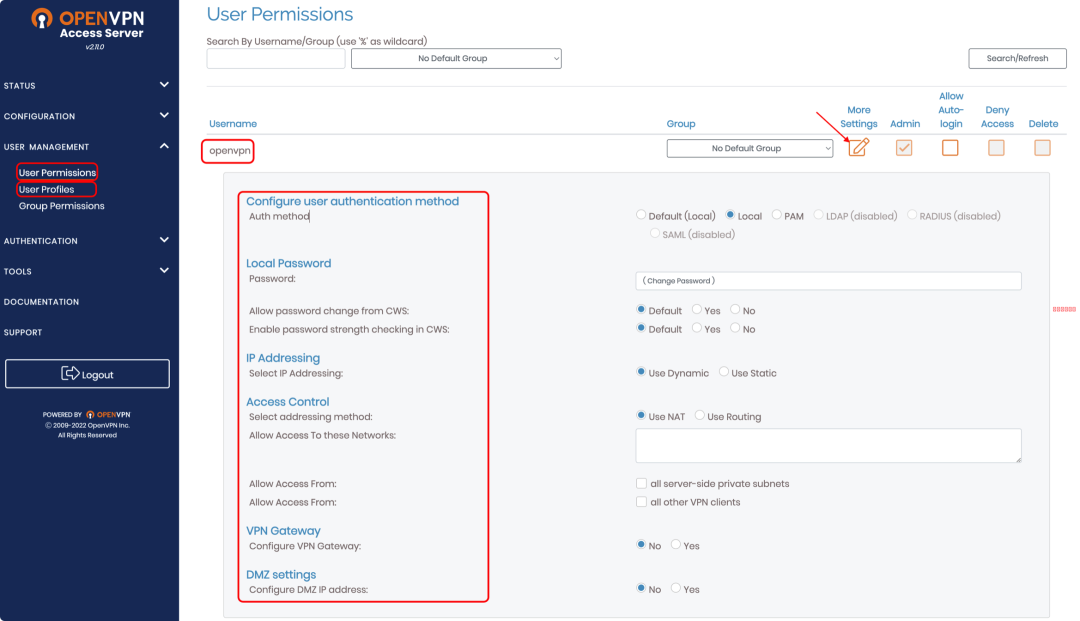
Task: Select the PAM auth method
Action: click(x=778, y=215)
